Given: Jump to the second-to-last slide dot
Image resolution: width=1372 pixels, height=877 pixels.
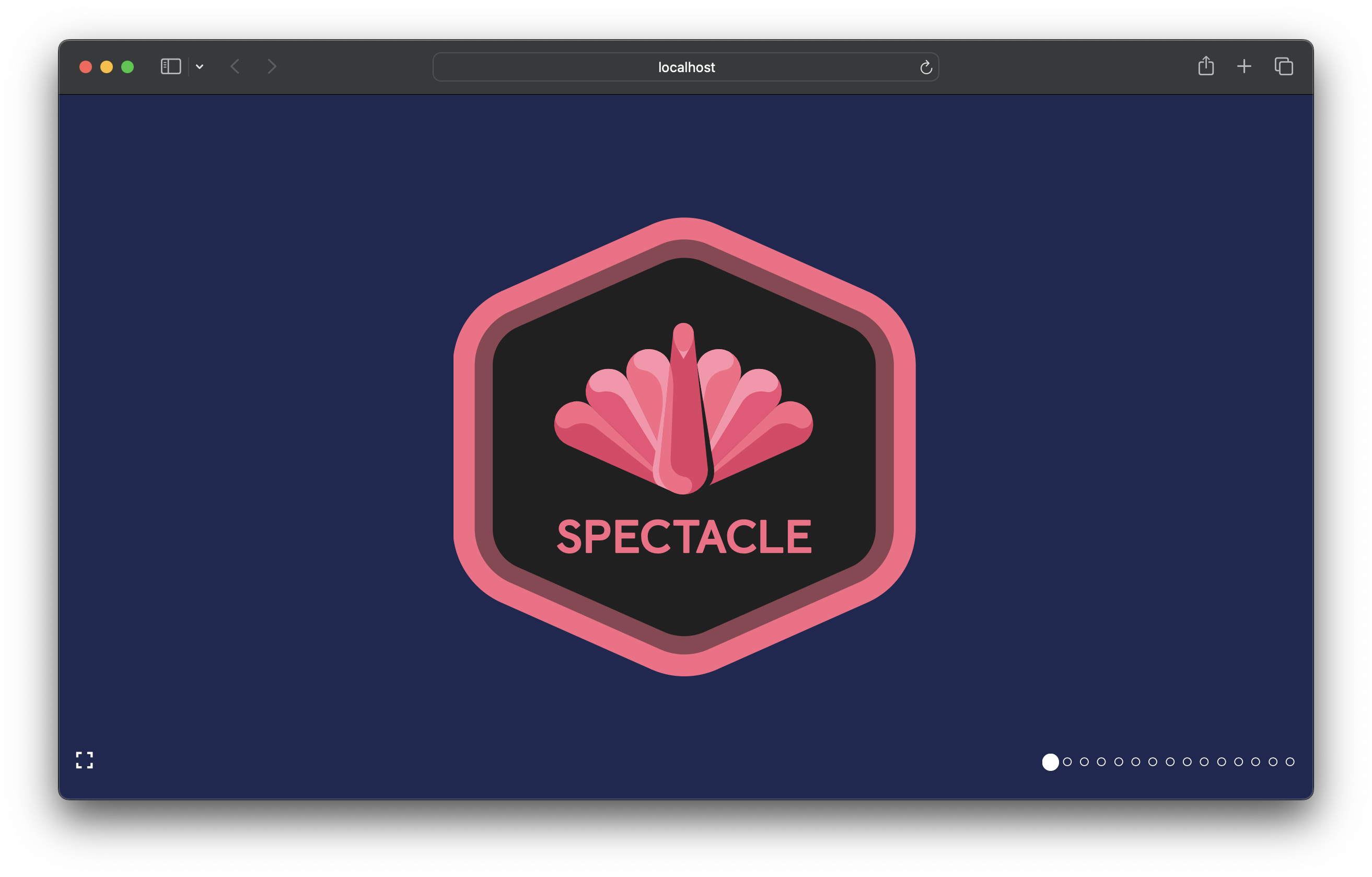Looking at the screenshot, I should [x=1273, y=762].
